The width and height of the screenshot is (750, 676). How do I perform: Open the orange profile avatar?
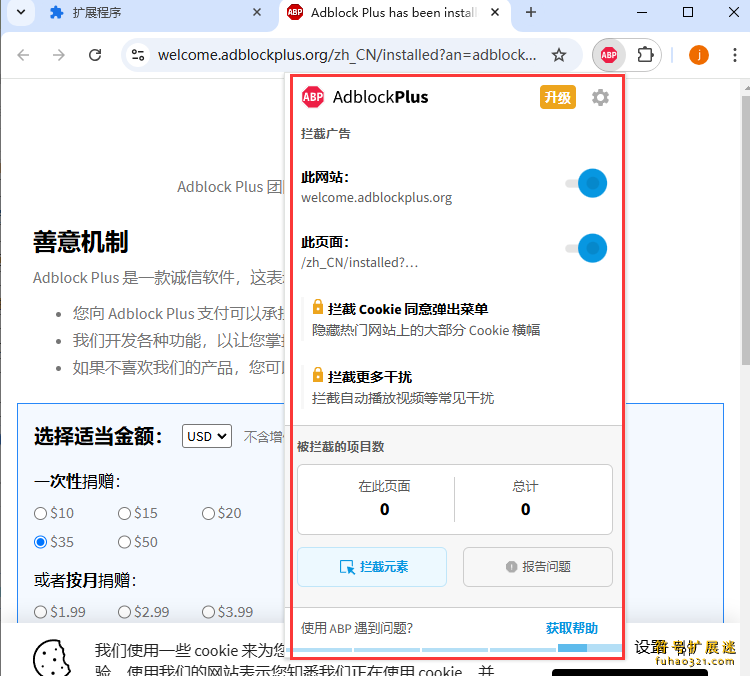(x=698, y=55)
